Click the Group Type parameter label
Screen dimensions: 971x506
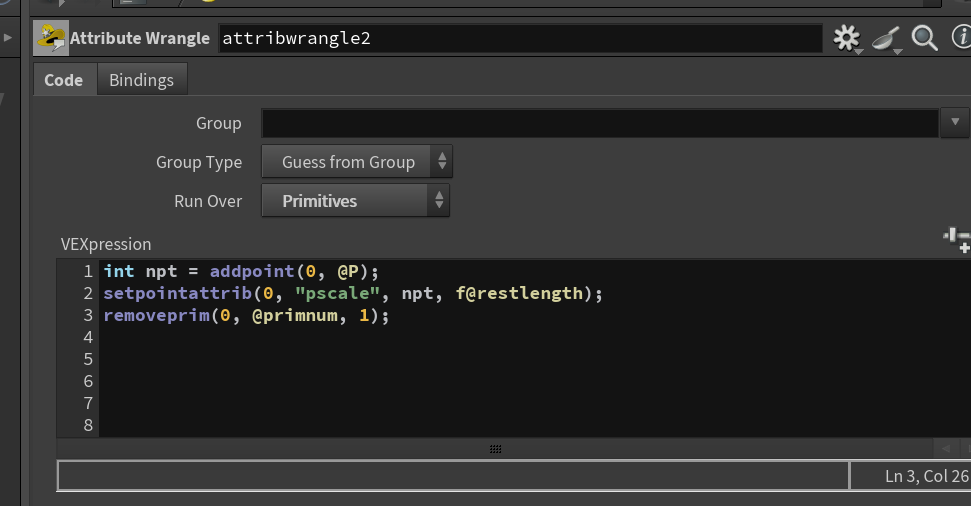[199, 162]
